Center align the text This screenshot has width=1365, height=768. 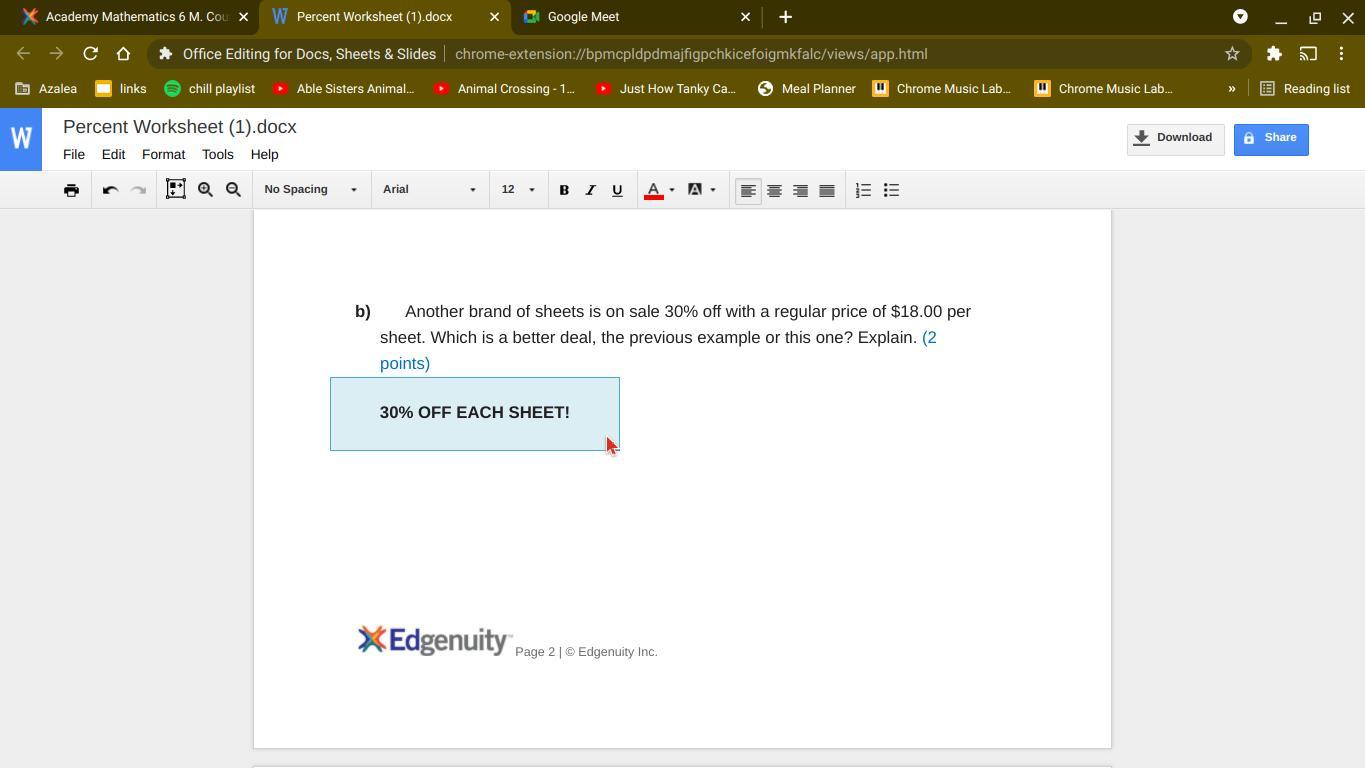click(774, 190)
